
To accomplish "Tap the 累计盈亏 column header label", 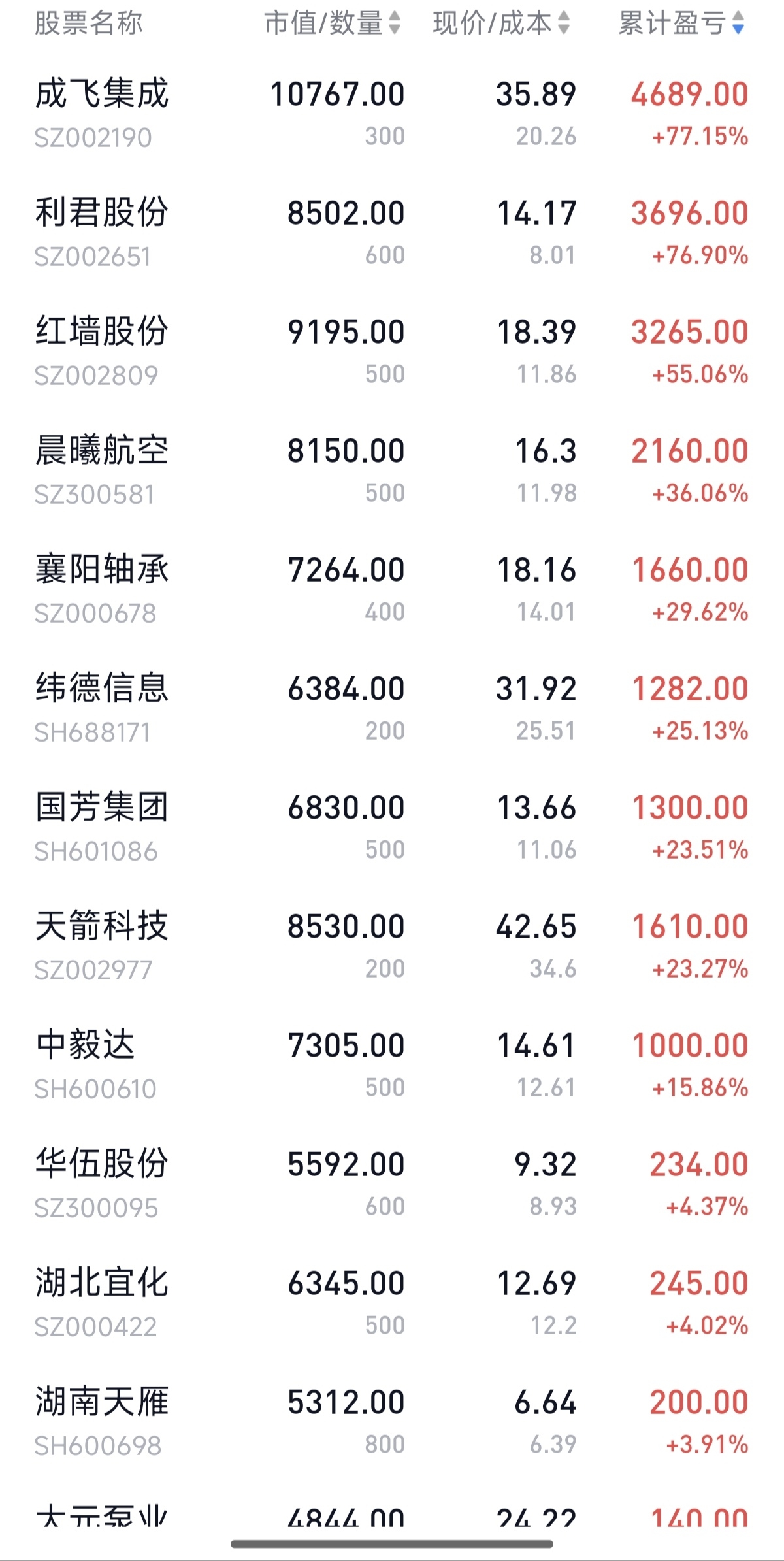I will pos(672,24).
